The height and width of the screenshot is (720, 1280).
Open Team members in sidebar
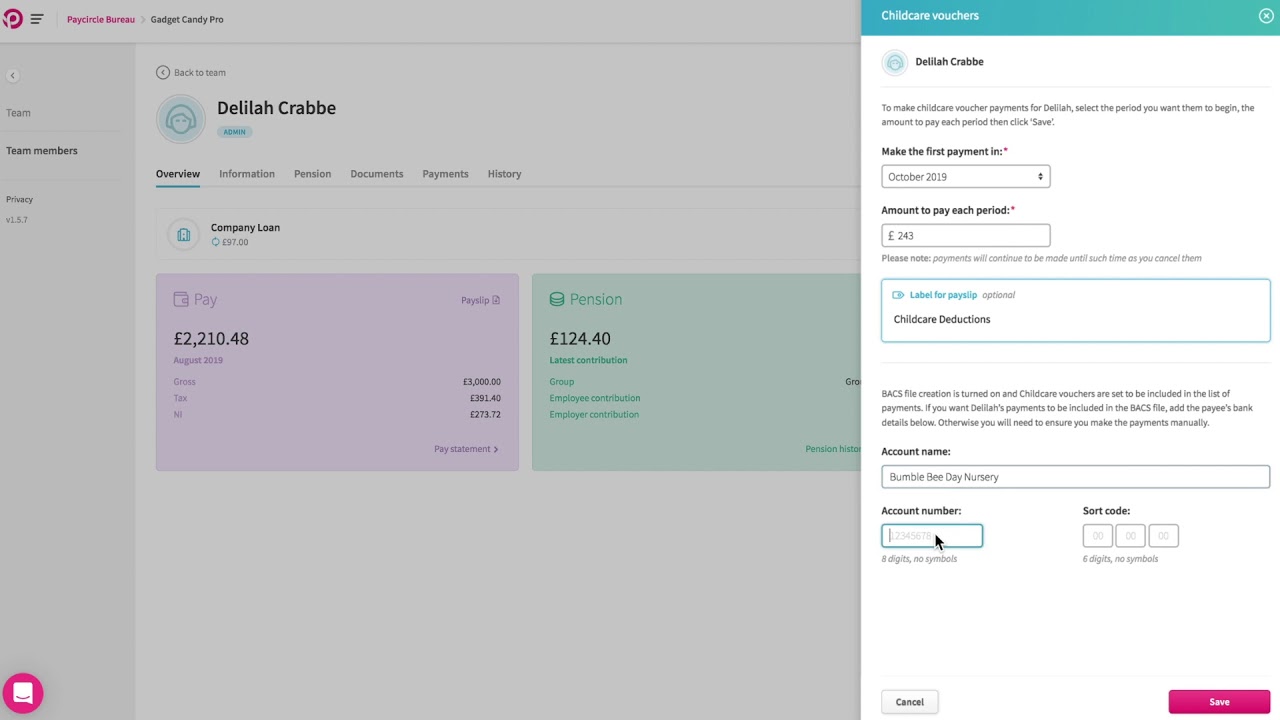point(42,151)
